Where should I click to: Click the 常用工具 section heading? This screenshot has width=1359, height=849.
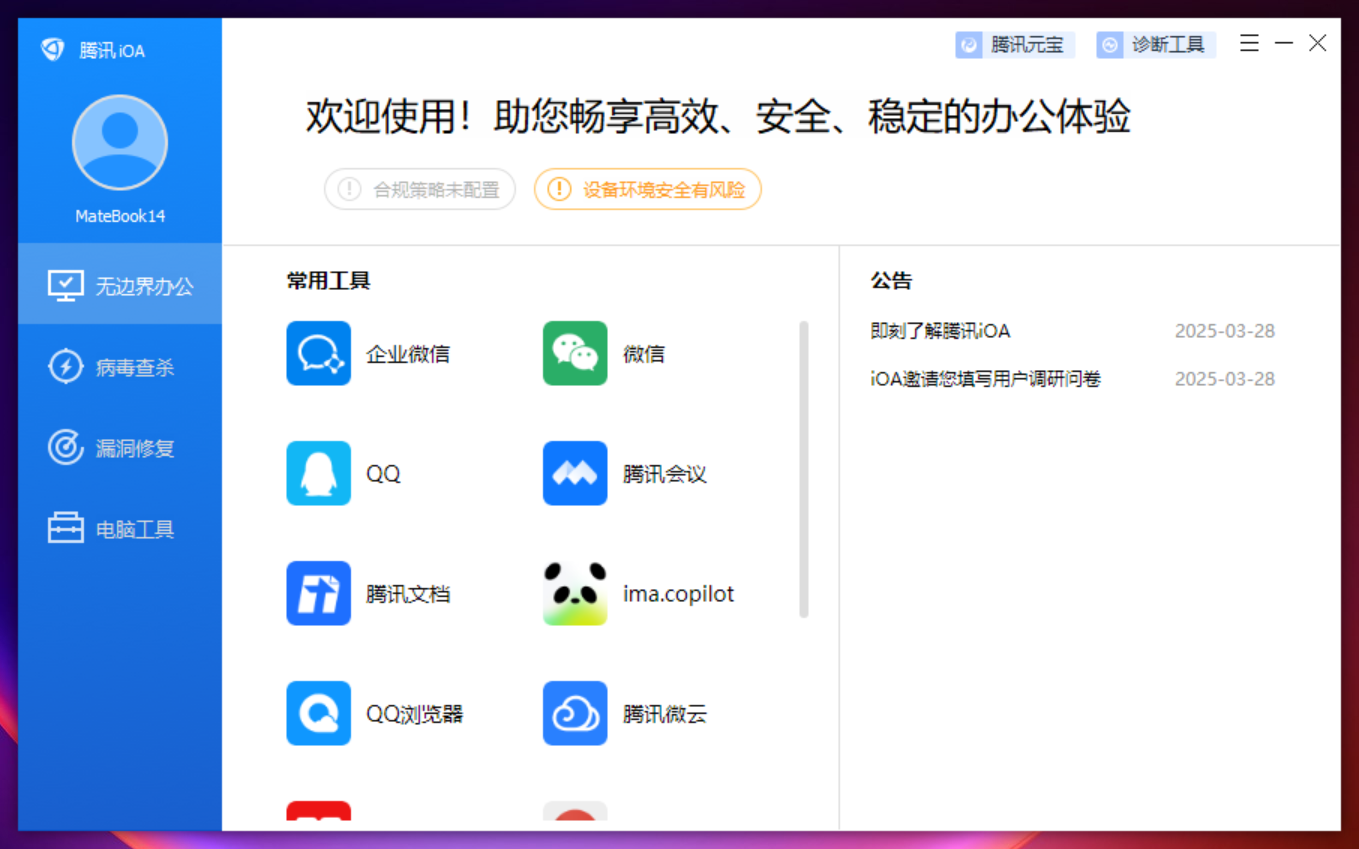click(x=329, y=280)
